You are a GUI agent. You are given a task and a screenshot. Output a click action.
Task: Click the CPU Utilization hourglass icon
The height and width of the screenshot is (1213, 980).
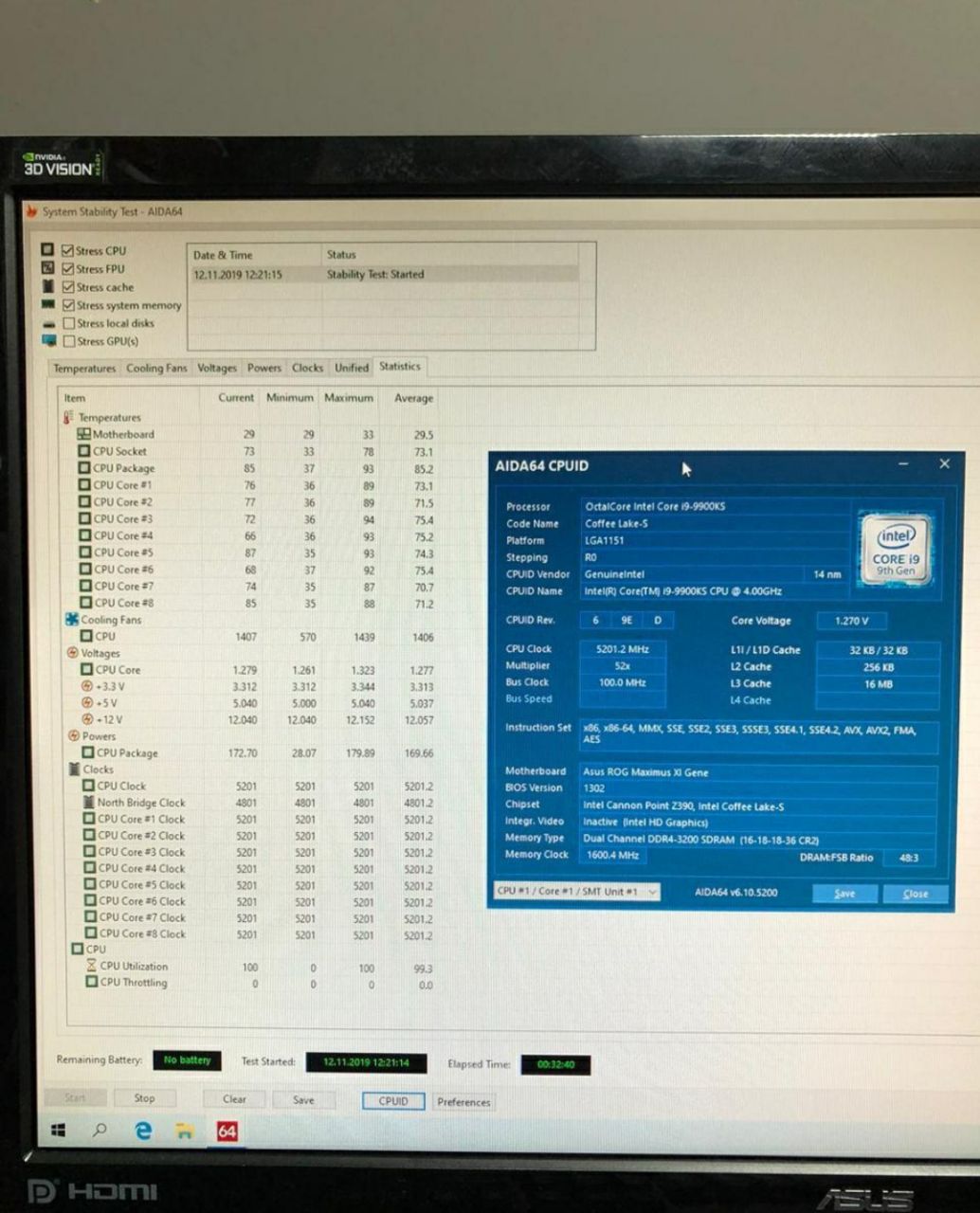click(91, 966)
